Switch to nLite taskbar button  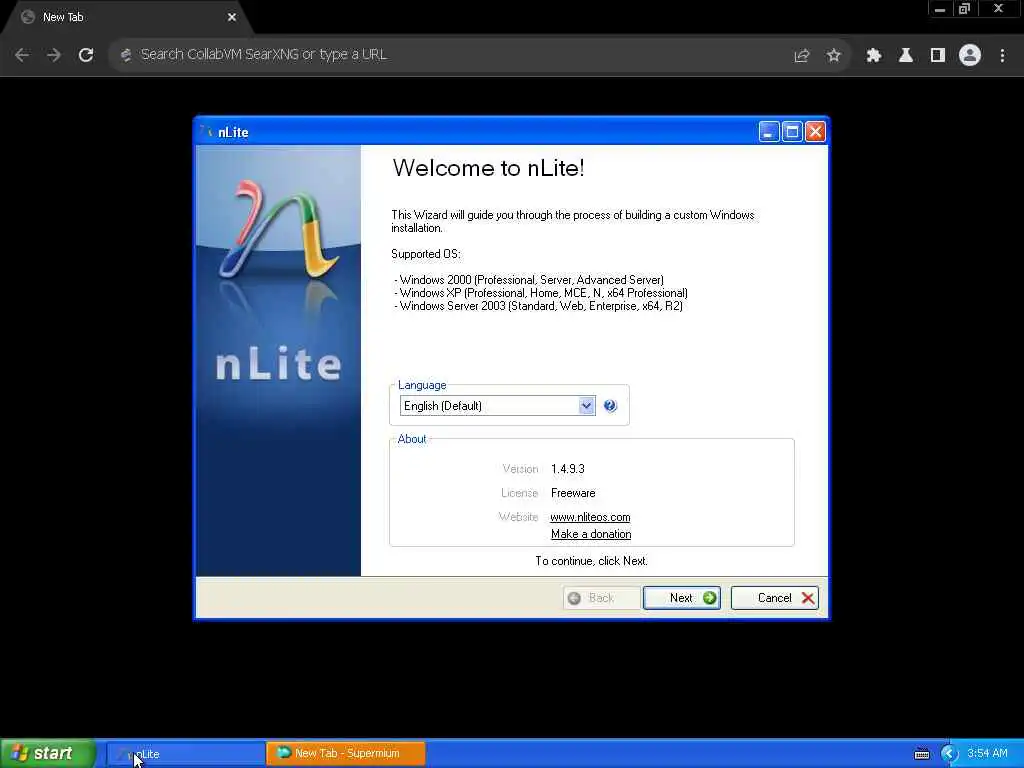pos(185,754)
